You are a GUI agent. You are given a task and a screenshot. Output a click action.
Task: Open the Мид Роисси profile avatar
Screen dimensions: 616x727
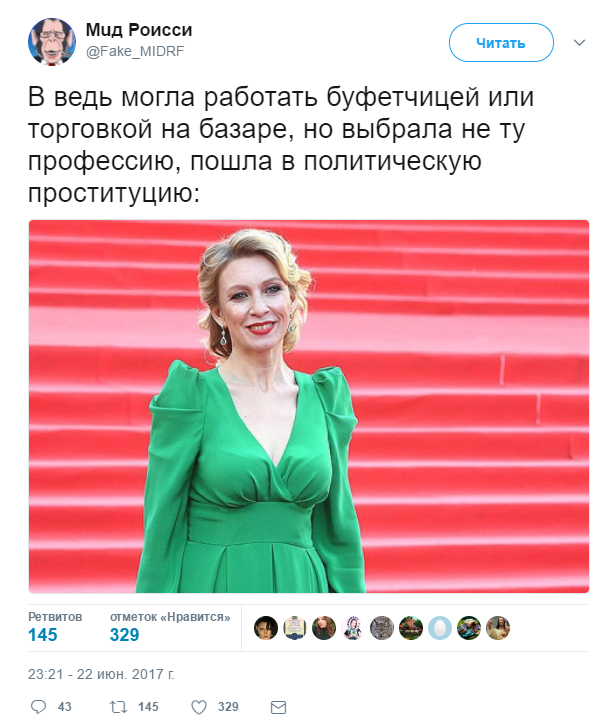pos(52,42)
